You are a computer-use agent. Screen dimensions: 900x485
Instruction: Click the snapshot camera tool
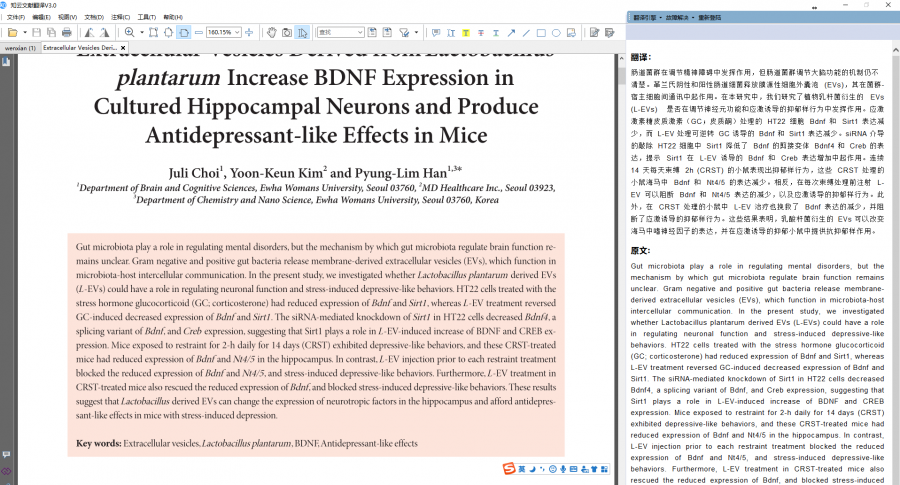point(286,32)
